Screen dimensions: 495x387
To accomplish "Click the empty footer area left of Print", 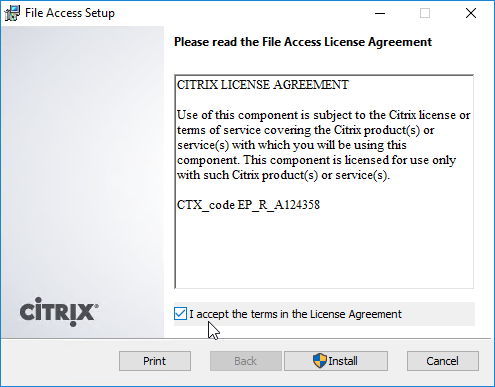I will (60, 362).
